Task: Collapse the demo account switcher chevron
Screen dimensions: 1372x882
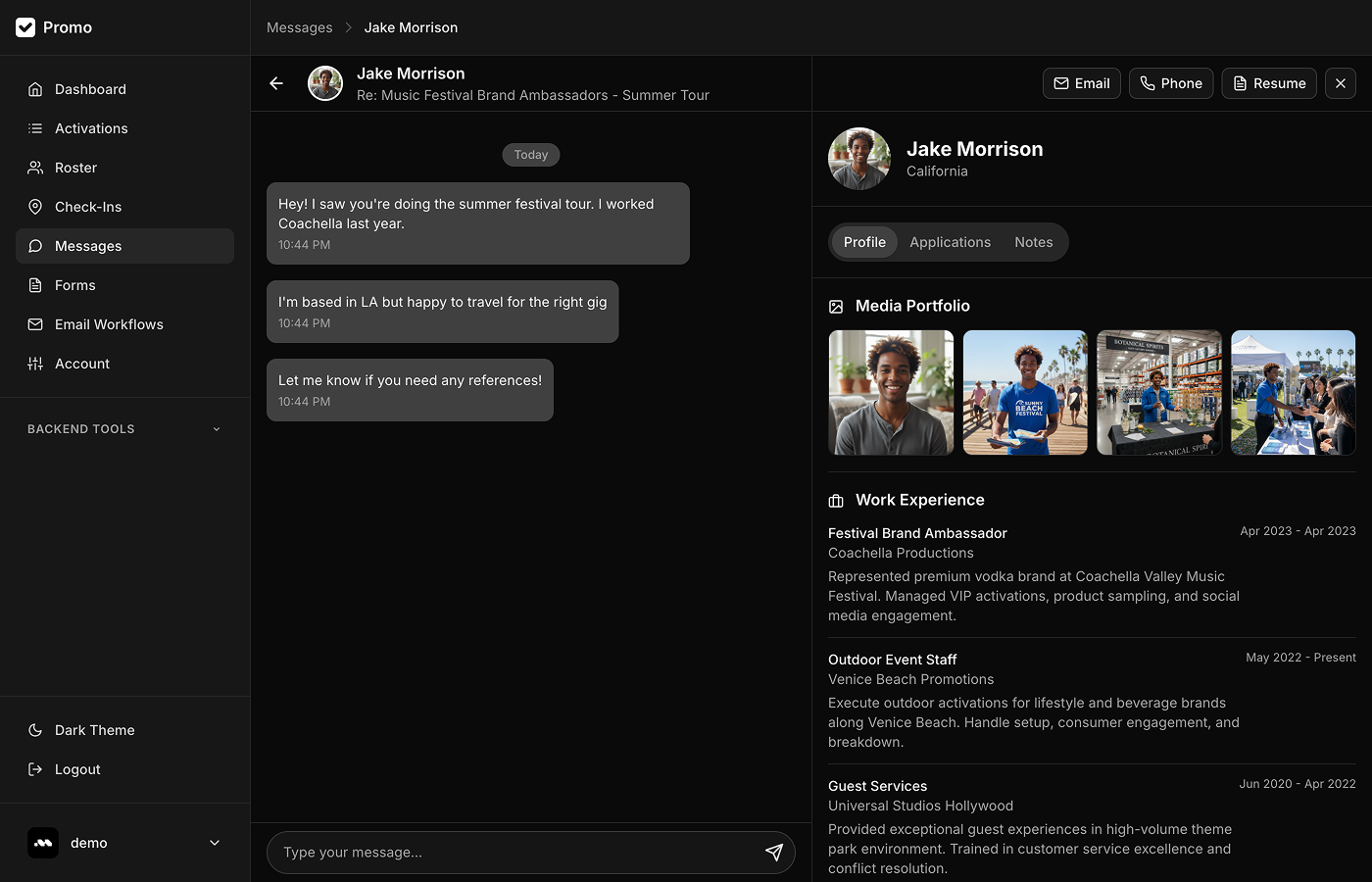Action: point(214,842)
